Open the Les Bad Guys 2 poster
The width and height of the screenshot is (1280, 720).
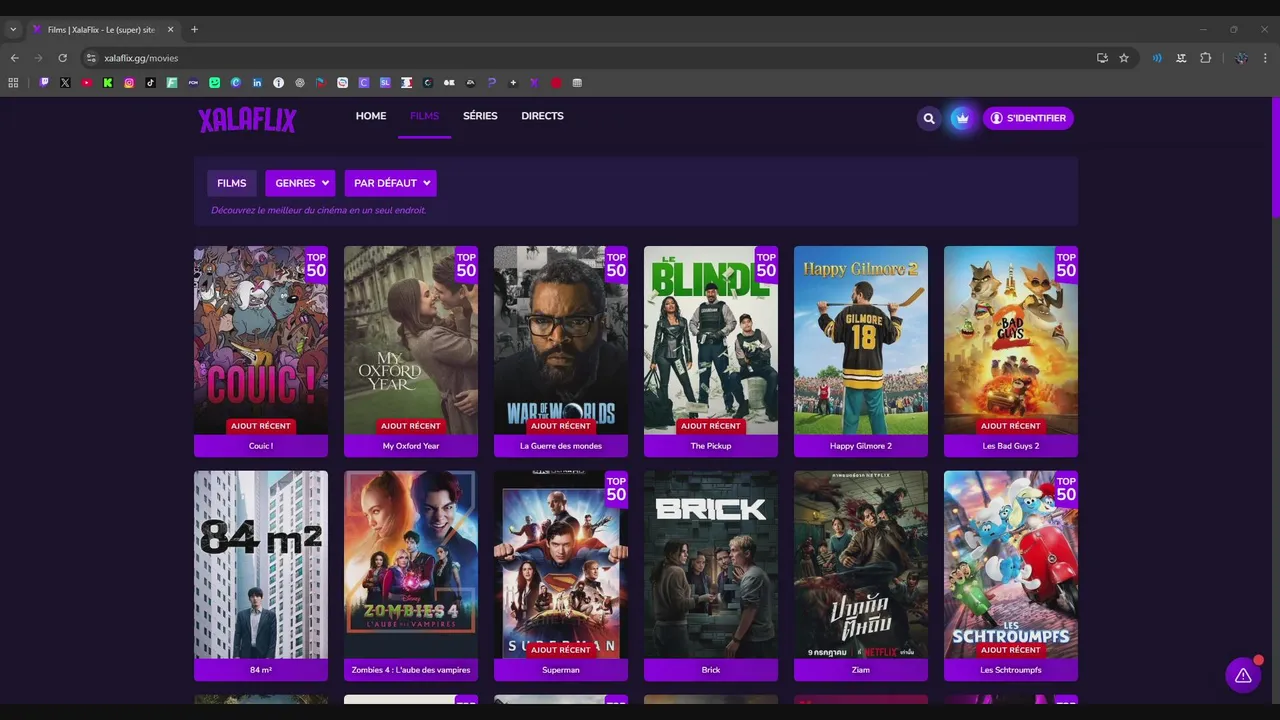[1011, 340]
